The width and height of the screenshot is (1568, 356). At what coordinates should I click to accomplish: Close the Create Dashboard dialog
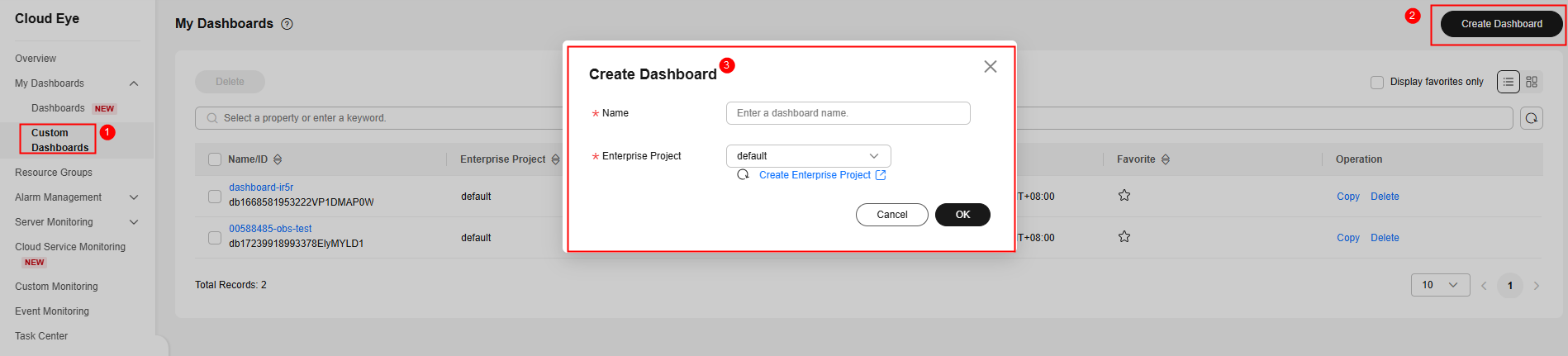[x=991, y=67]
